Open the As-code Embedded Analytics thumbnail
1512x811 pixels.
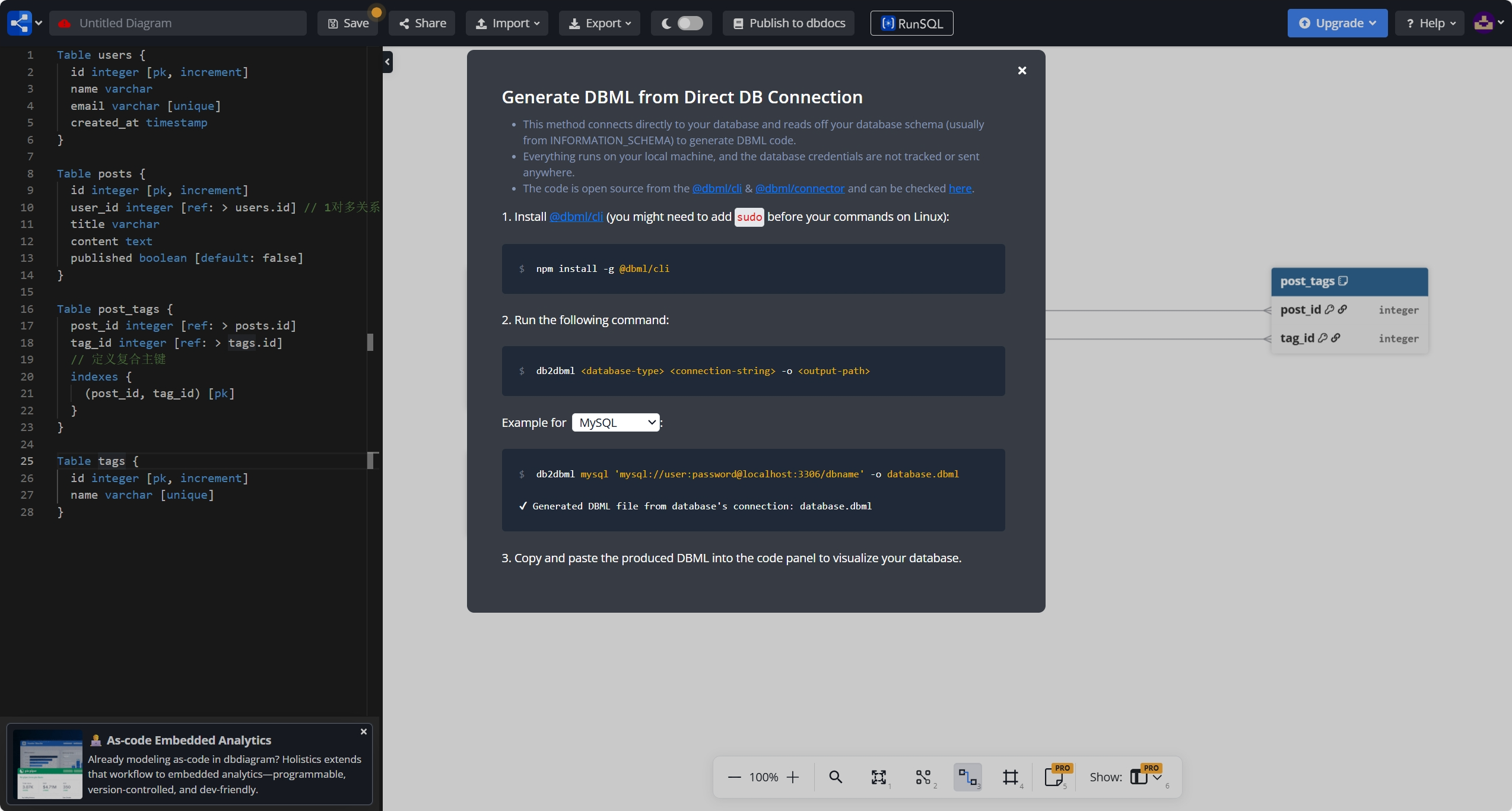(x=47, y=764)
